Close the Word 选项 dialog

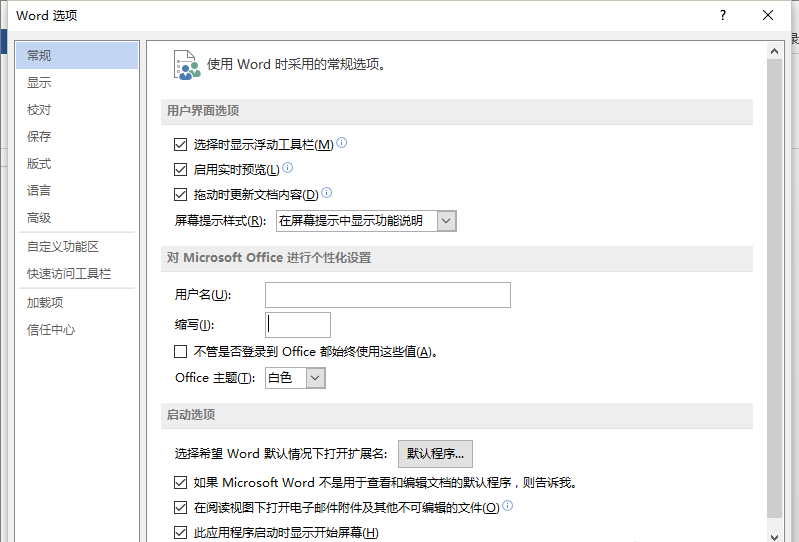768,15
